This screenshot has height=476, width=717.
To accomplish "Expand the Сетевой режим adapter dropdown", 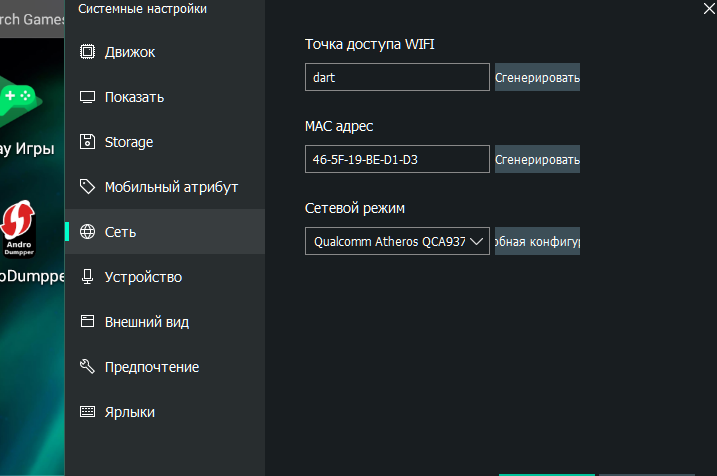I will [397, 242].
